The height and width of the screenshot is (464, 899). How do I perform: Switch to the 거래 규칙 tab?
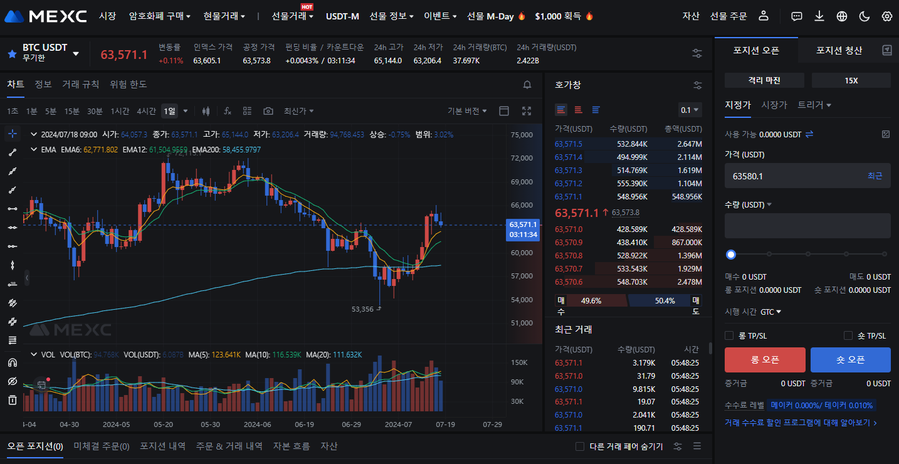[x=81, y=84]
